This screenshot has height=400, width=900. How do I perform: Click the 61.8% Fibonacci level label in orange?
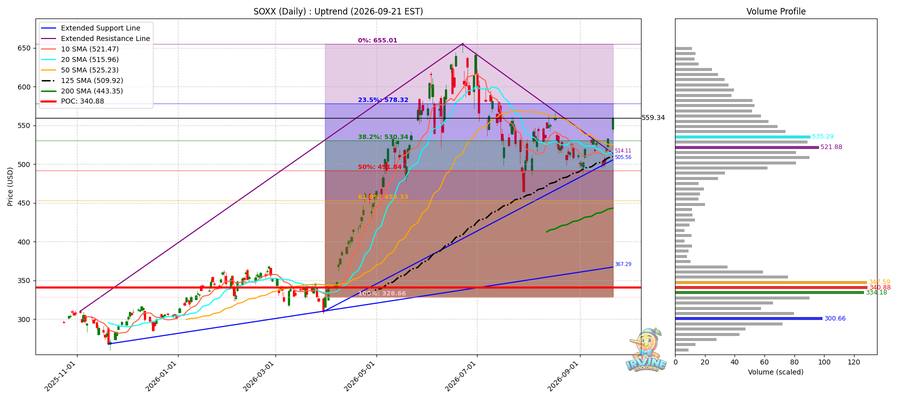click(x=383, y=197)
